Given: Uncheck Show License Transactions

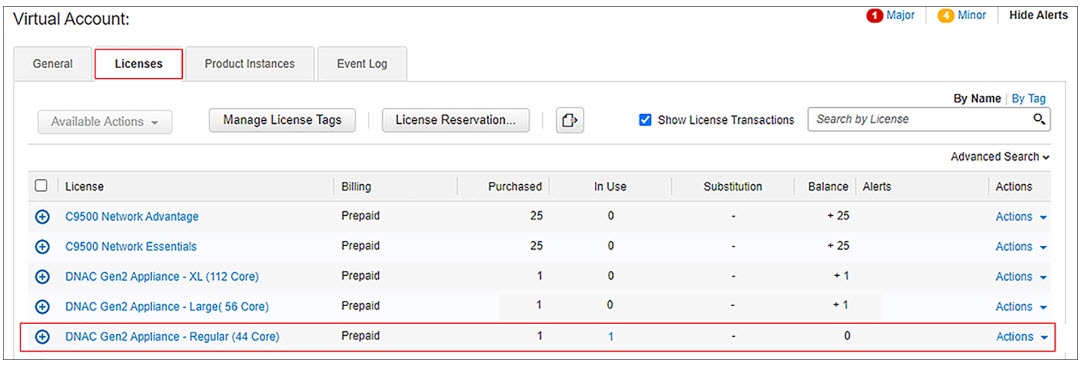Looking at the screenshot, I should coord(645,120).
